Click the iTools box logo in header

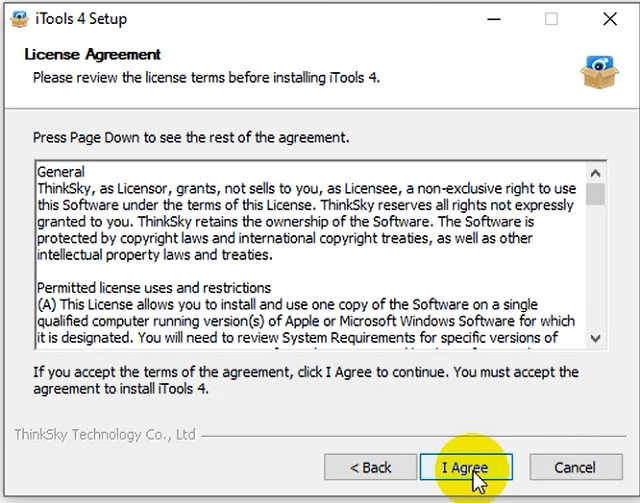point(599,72)
